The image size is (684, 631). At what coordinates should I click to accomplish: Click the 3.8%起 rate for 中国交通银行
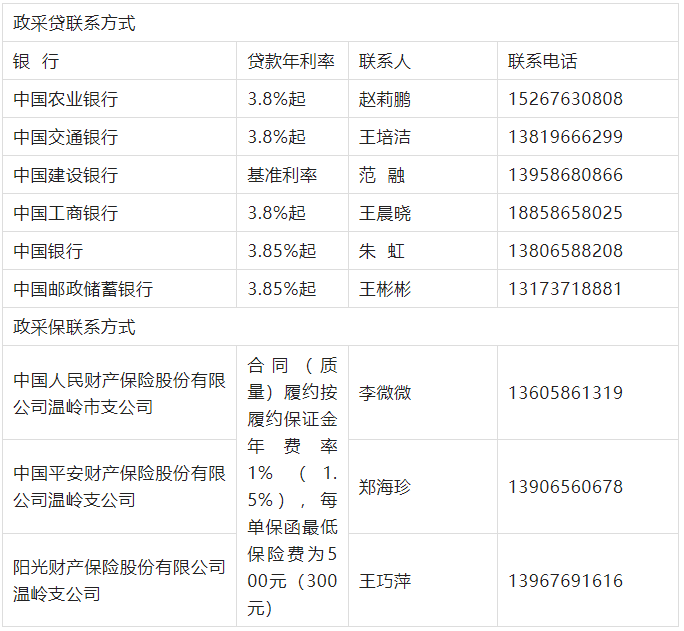277,137
